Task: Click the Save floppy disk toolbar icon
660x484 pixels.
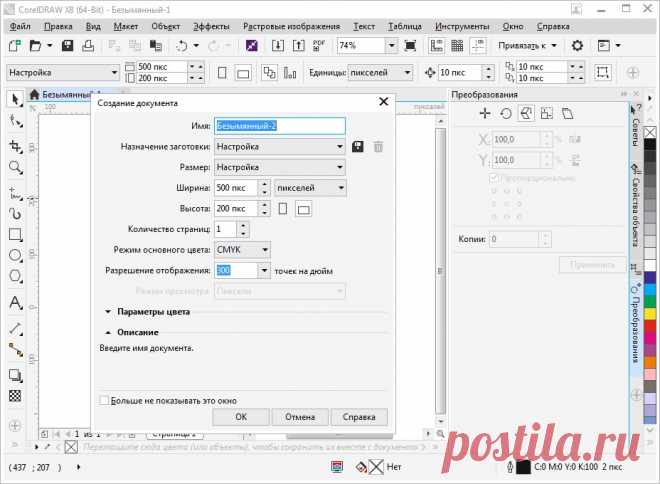Action: point(67,45)
